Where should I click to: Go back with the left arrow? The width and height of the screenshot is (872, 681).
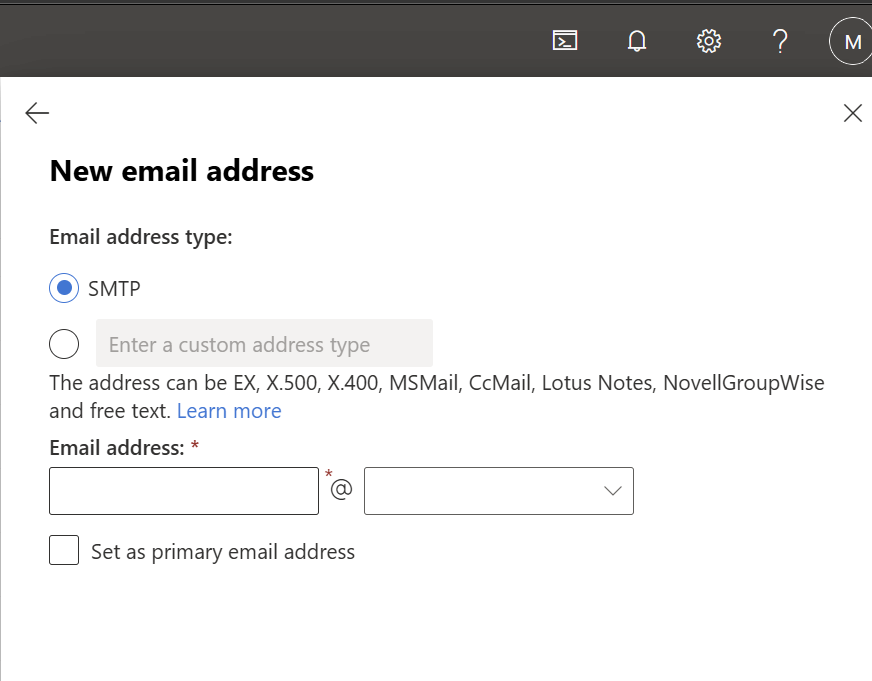click(x=37, y=113)
